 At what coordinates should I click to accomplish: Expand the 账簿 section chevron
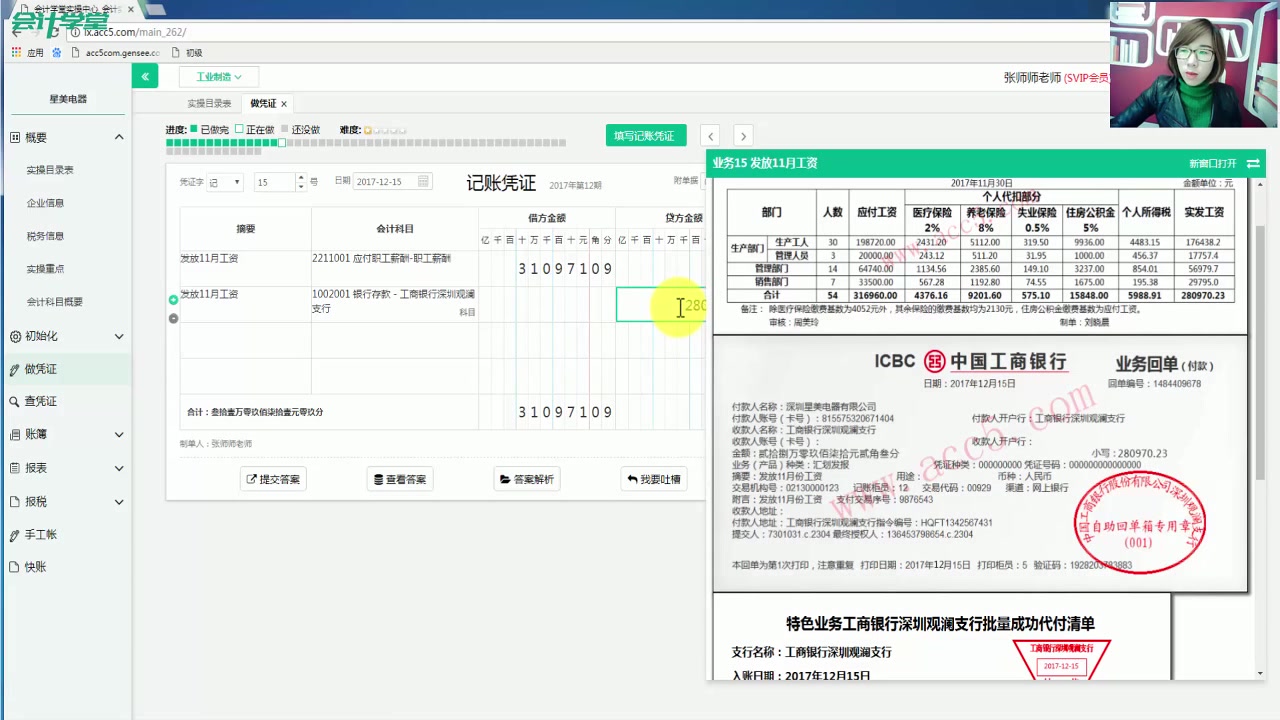tap(119, 434)
